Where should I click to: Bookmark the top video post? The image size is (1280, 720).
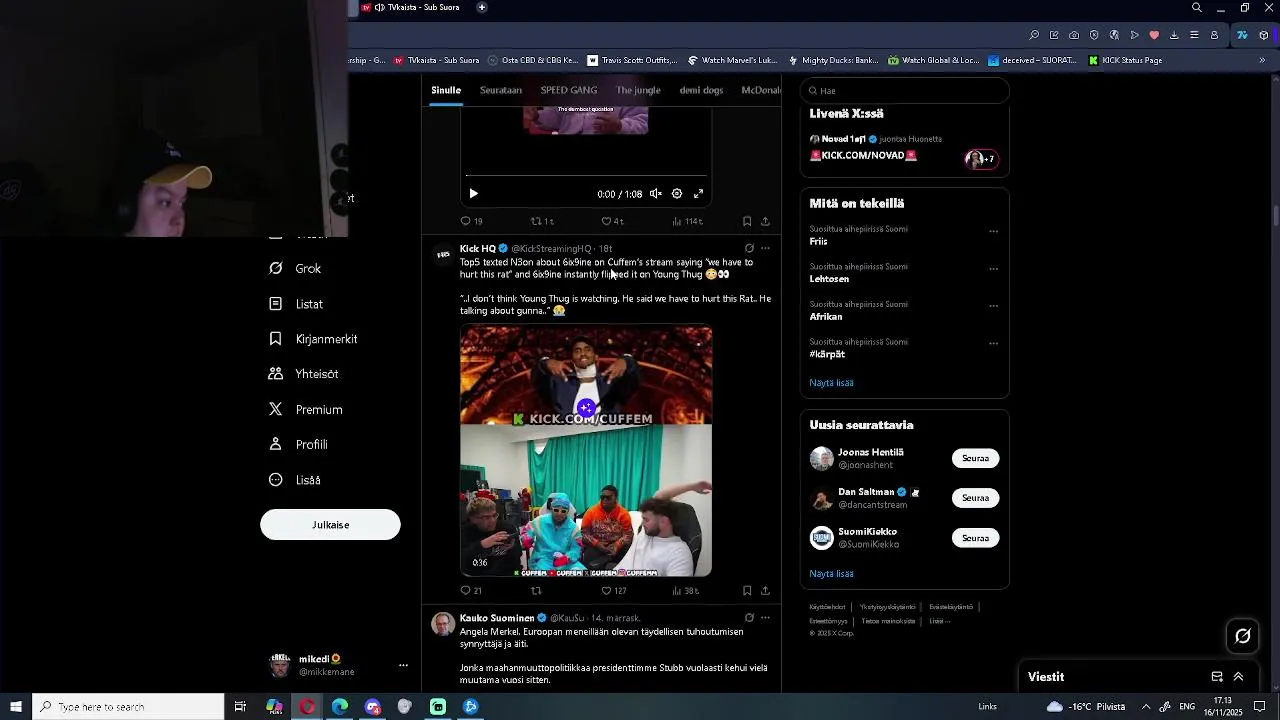(x=747, y=221)
